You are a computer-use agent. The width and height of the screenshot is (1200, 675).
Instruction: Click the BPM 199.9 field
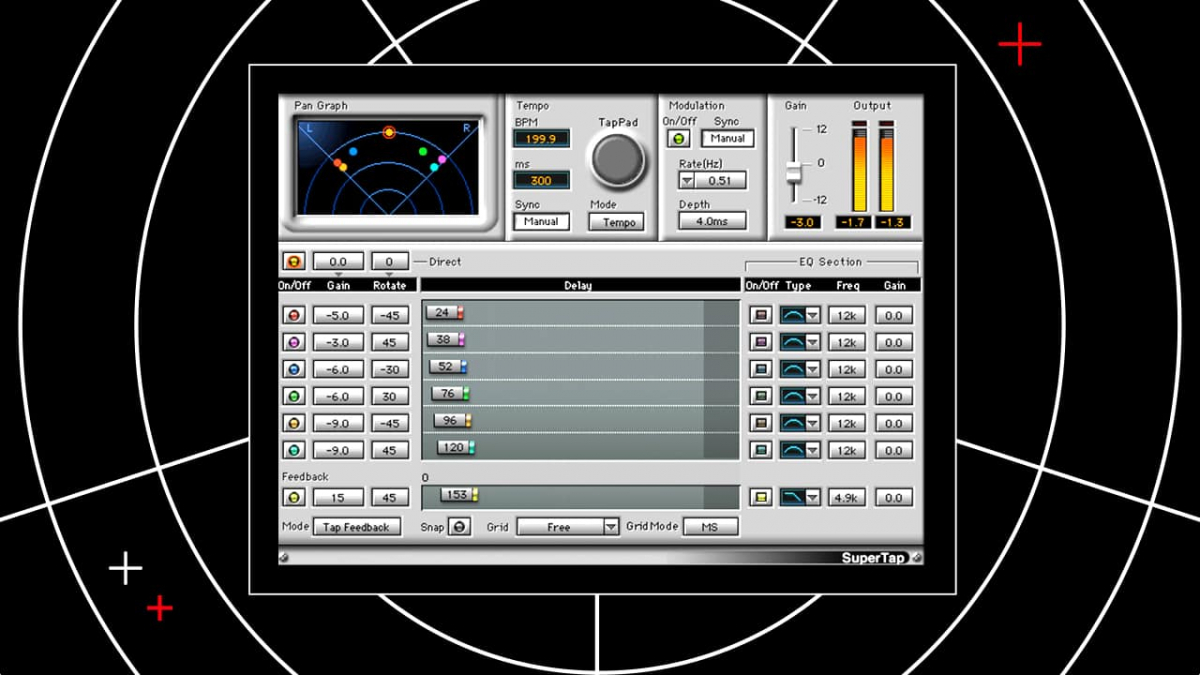coord(542,139)
